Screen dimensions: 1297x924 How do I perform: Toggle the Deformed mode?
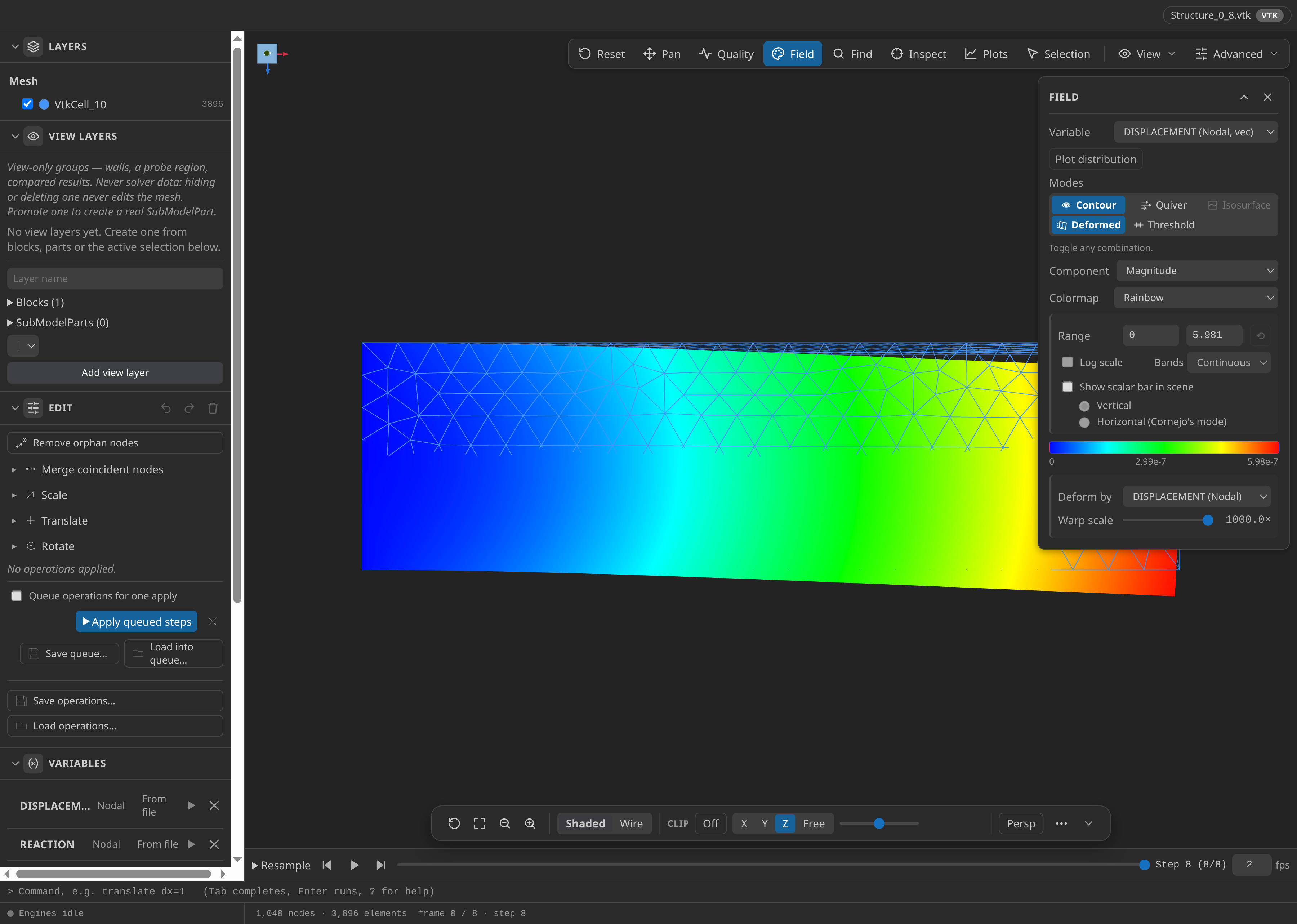point(1088,225)
